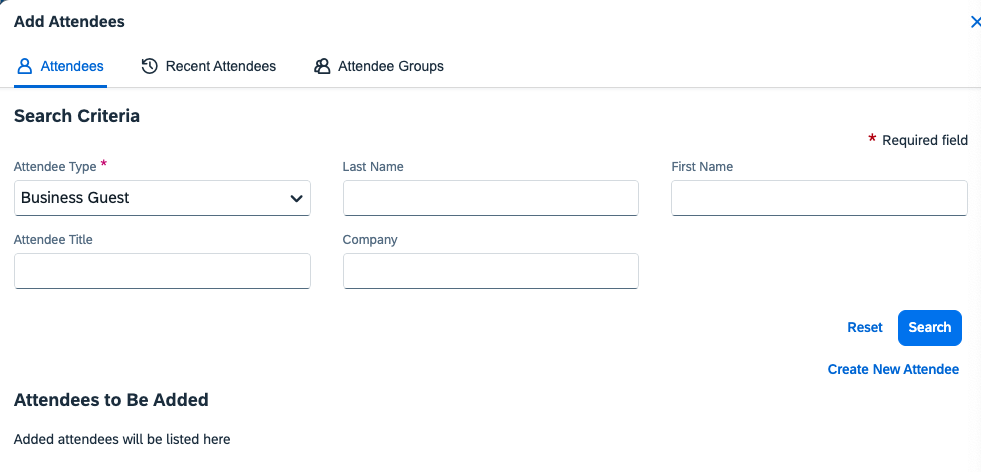
Task: Click the 'Search Criteria' heading
Action: click(77, 116)
